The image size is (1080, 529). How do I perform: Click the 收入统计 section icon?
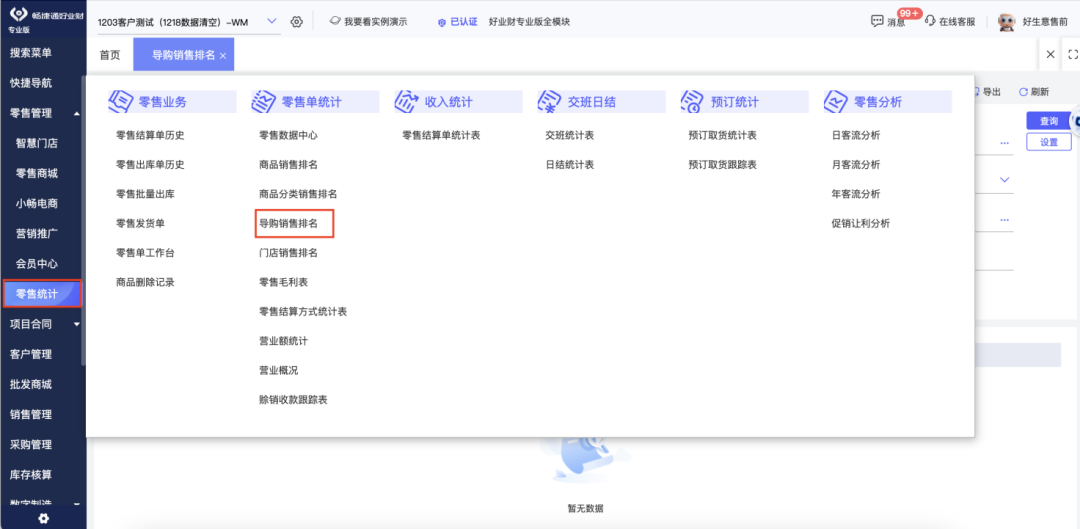point(407,102)
